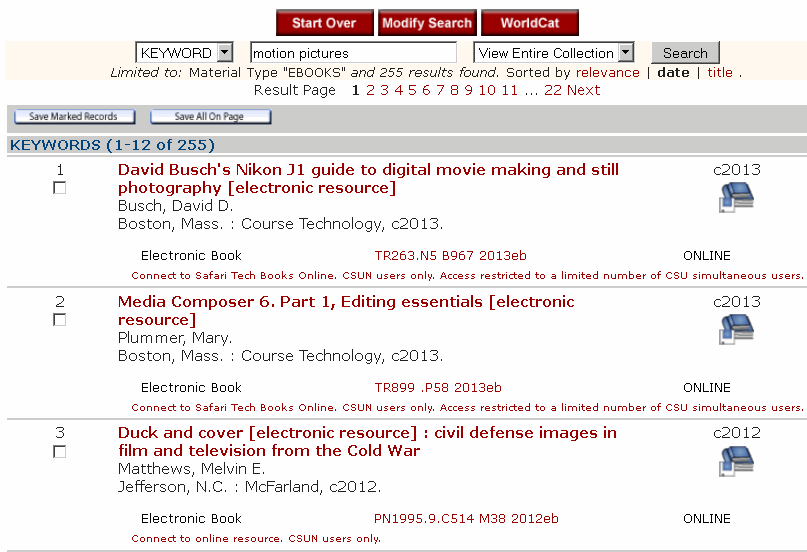
Task: Click e-book icon for David Busch's Nikon guide
Action: [736, 198]
